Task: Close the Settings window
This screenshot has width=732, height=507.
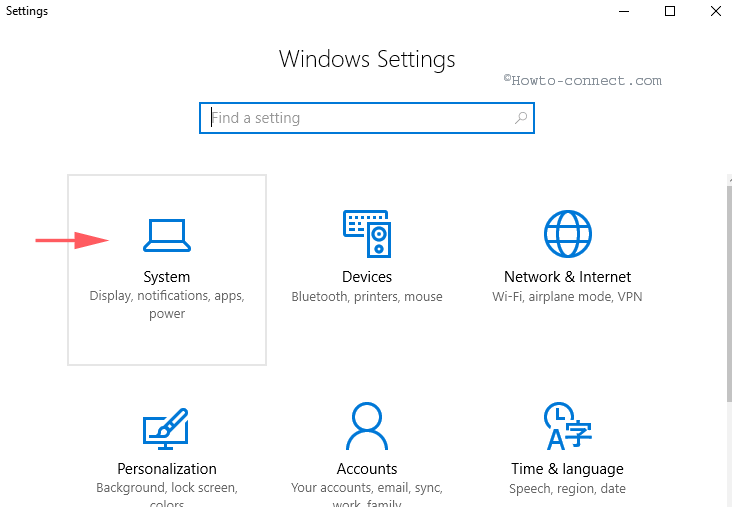Action: (x=716, y=11)
